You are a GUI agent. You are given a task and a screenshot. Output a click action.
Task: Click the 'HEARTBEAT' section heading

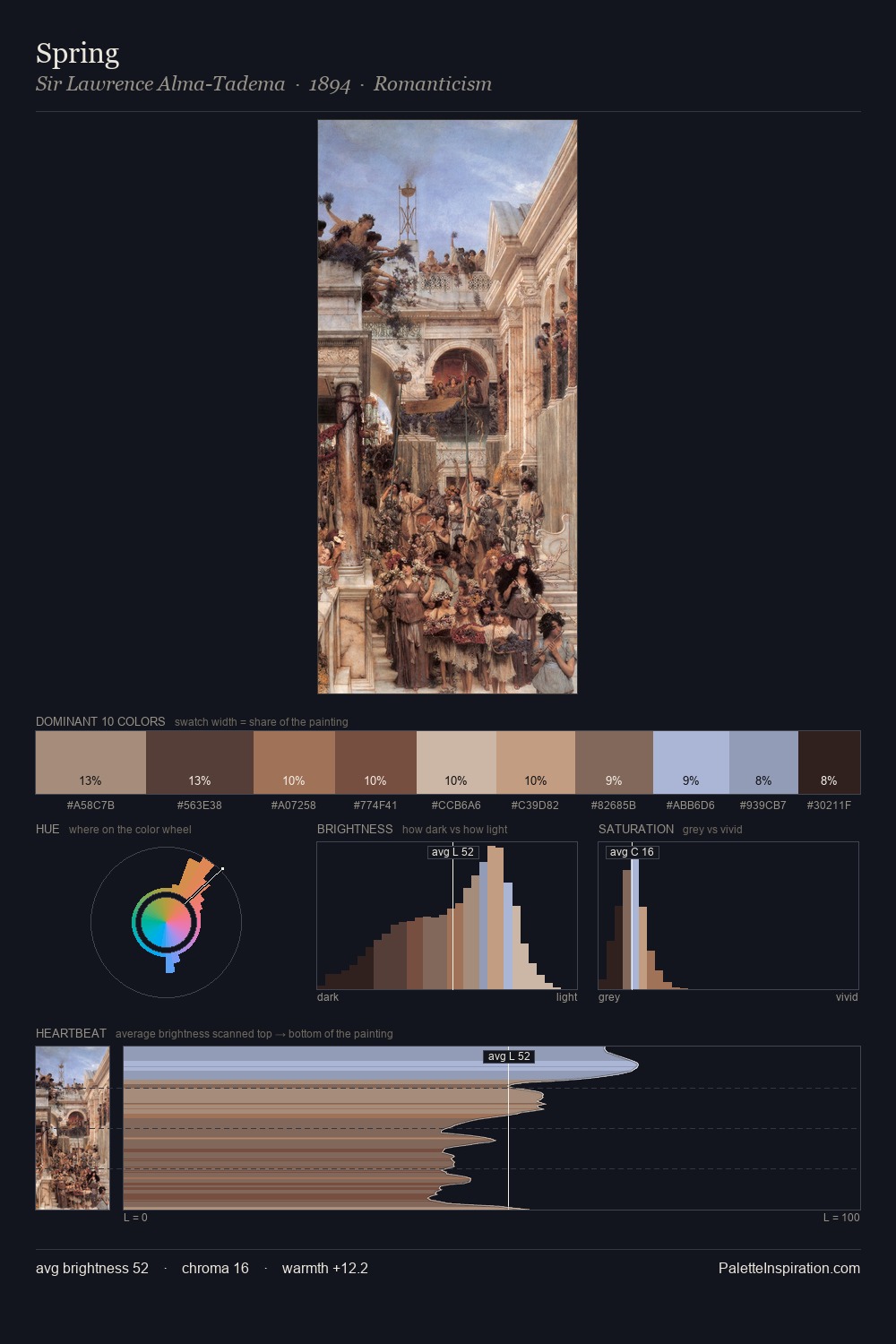click(71, 1033)
